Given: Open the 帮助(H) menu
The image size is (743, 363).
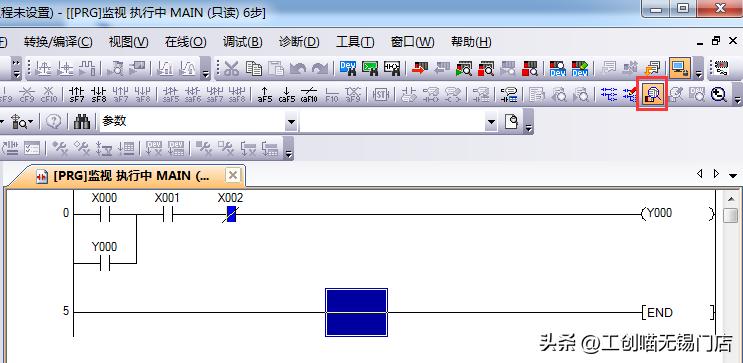Looking at the screenshot, I should tap(471, 42).
